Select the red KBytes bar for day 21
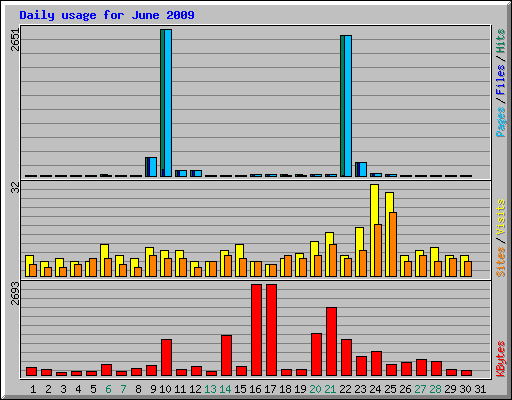Viewport: 512px width, 400px height. 331,342
